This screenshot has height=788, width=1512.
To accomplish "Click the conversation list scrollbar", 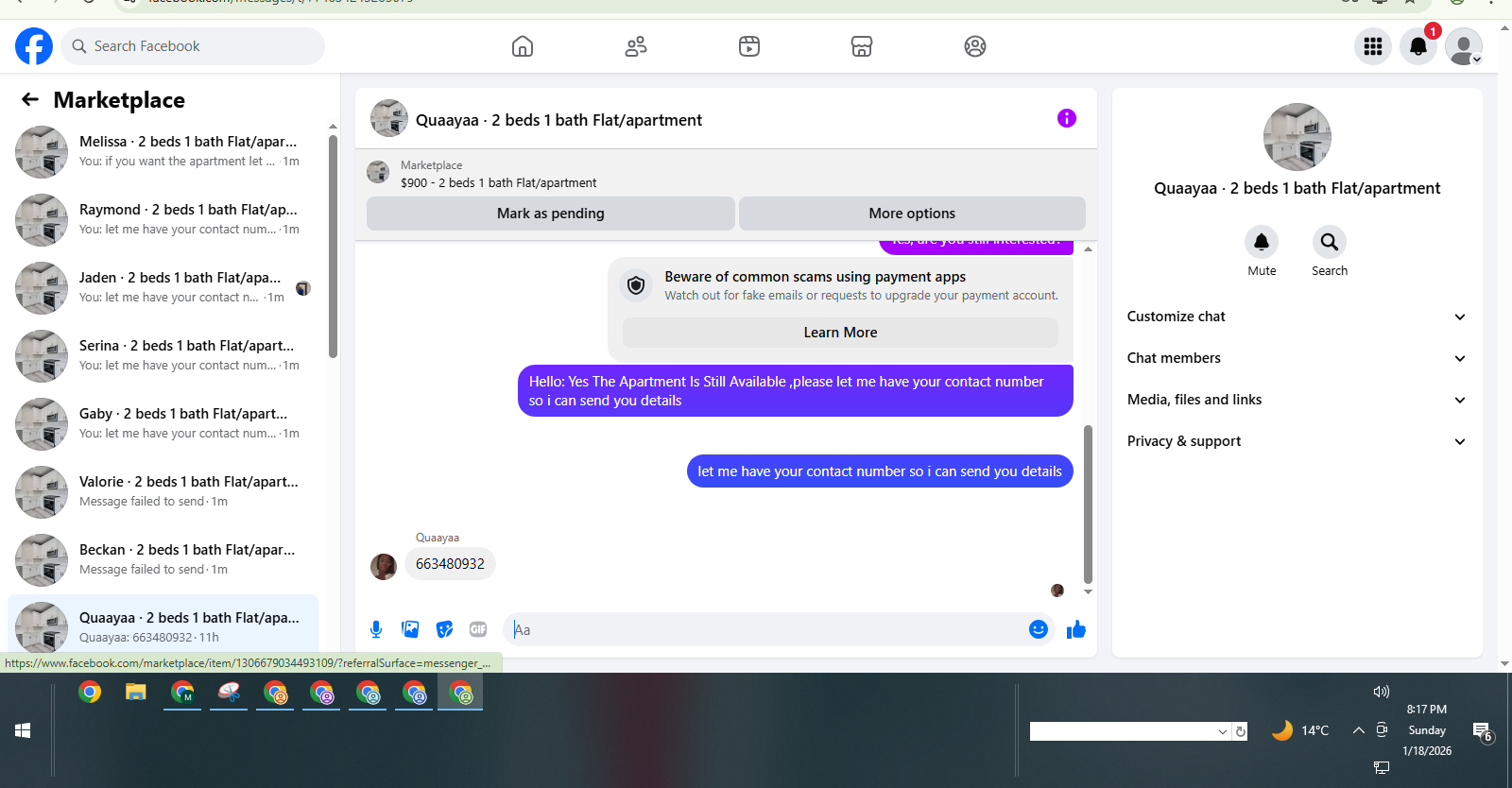I will [333, 247].
